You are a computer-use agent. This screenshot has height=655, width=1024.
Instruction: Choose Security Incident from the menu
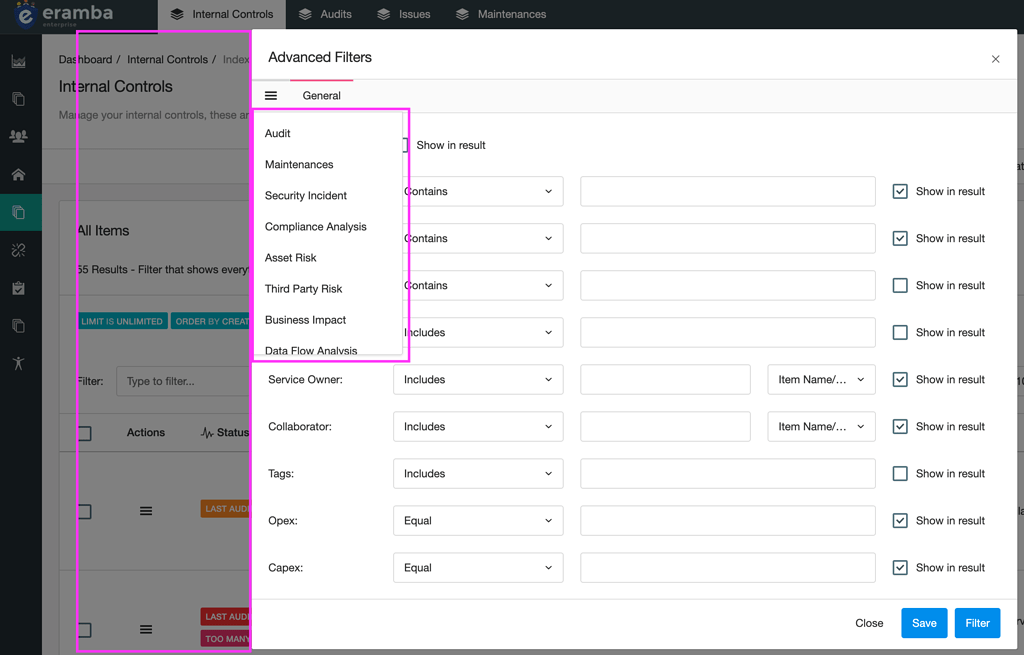(306, 196)
